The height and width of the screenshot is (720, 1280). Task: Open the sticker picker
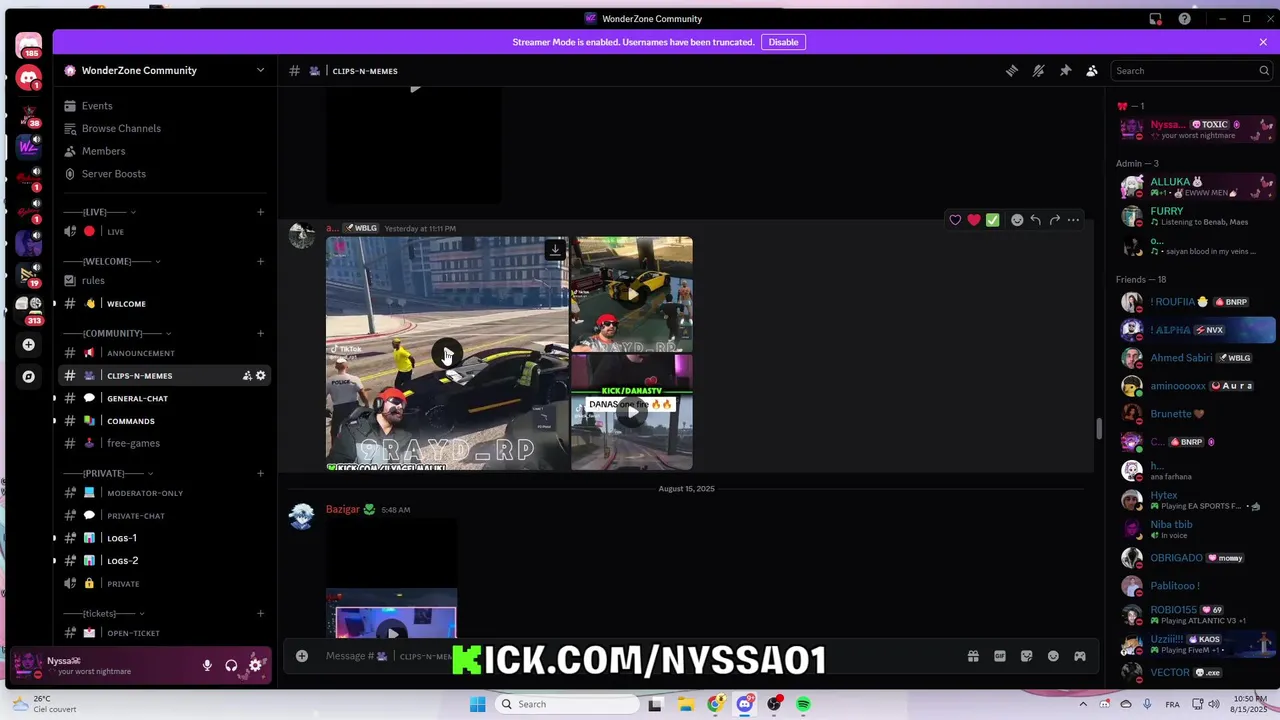coord(1026,656)
